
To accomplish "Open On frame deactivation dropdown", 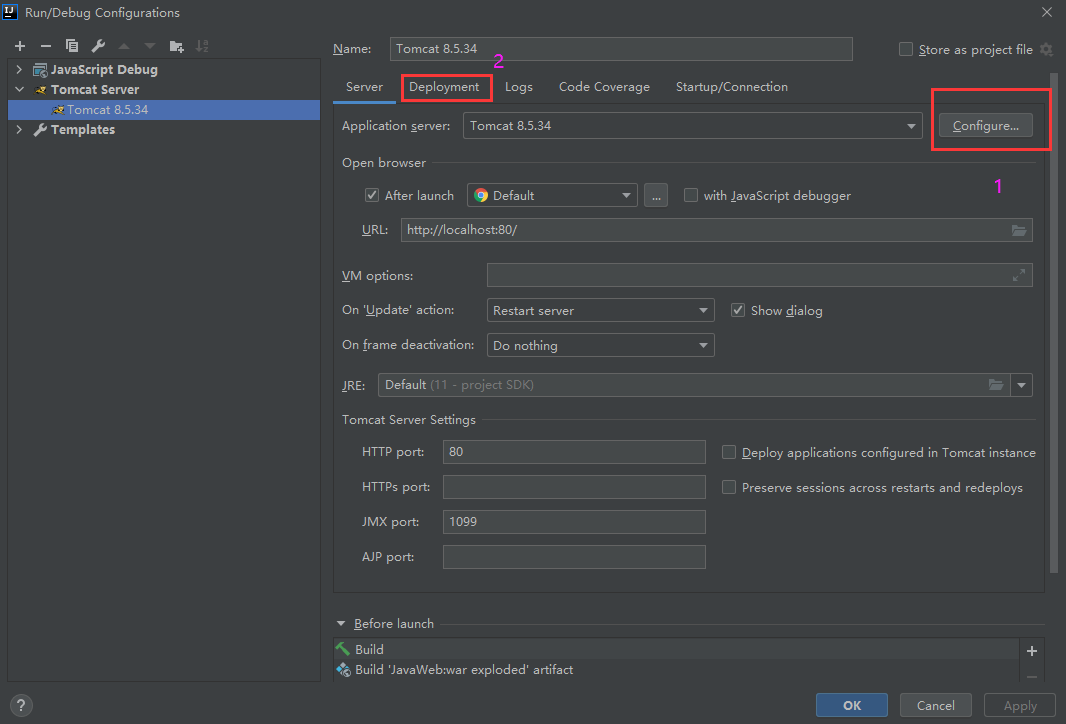I will 600,345.
